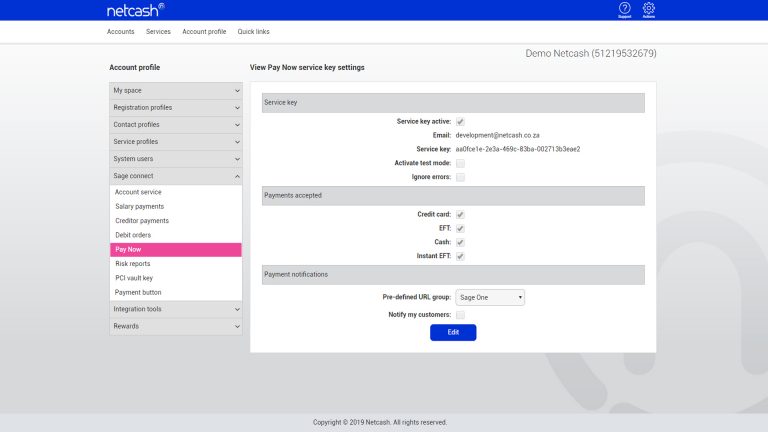Click the blue Edit button
The height and width of the screenshot is (432, 768).
(x=453, y=333)
